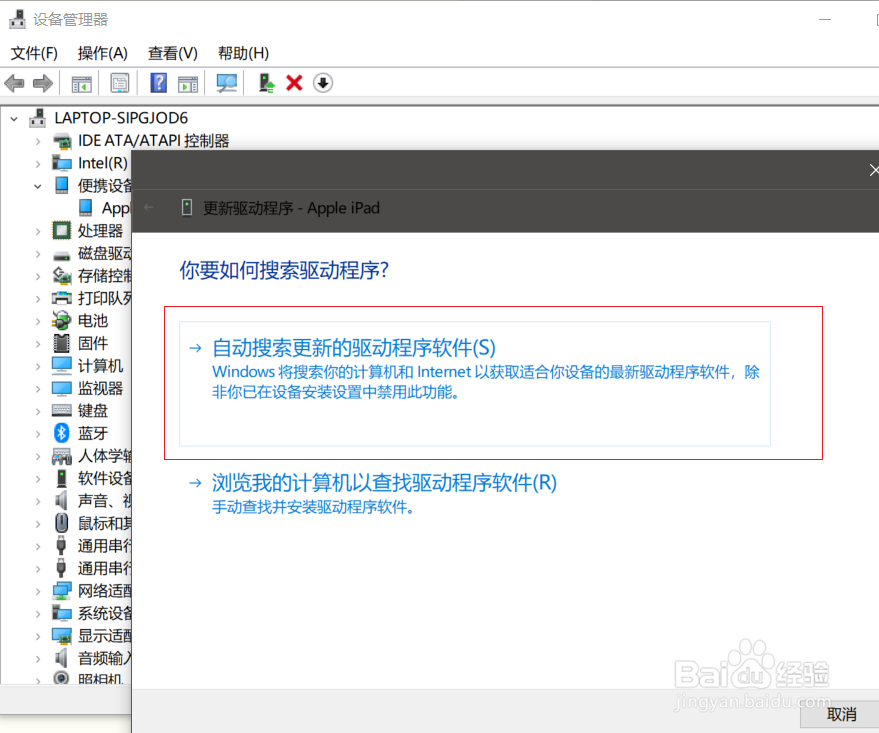The width and height of the screenshot is (879, 733).
Task: Select the Bluetooth (蓝牙) device icon
Action: click(61, 433)
